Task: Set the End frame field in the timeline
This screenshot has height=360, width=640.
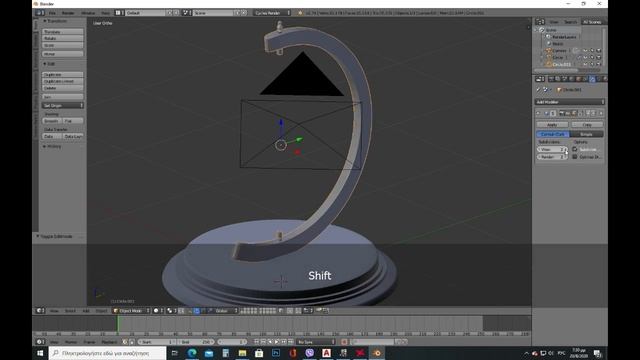Action: click(196, 342)
